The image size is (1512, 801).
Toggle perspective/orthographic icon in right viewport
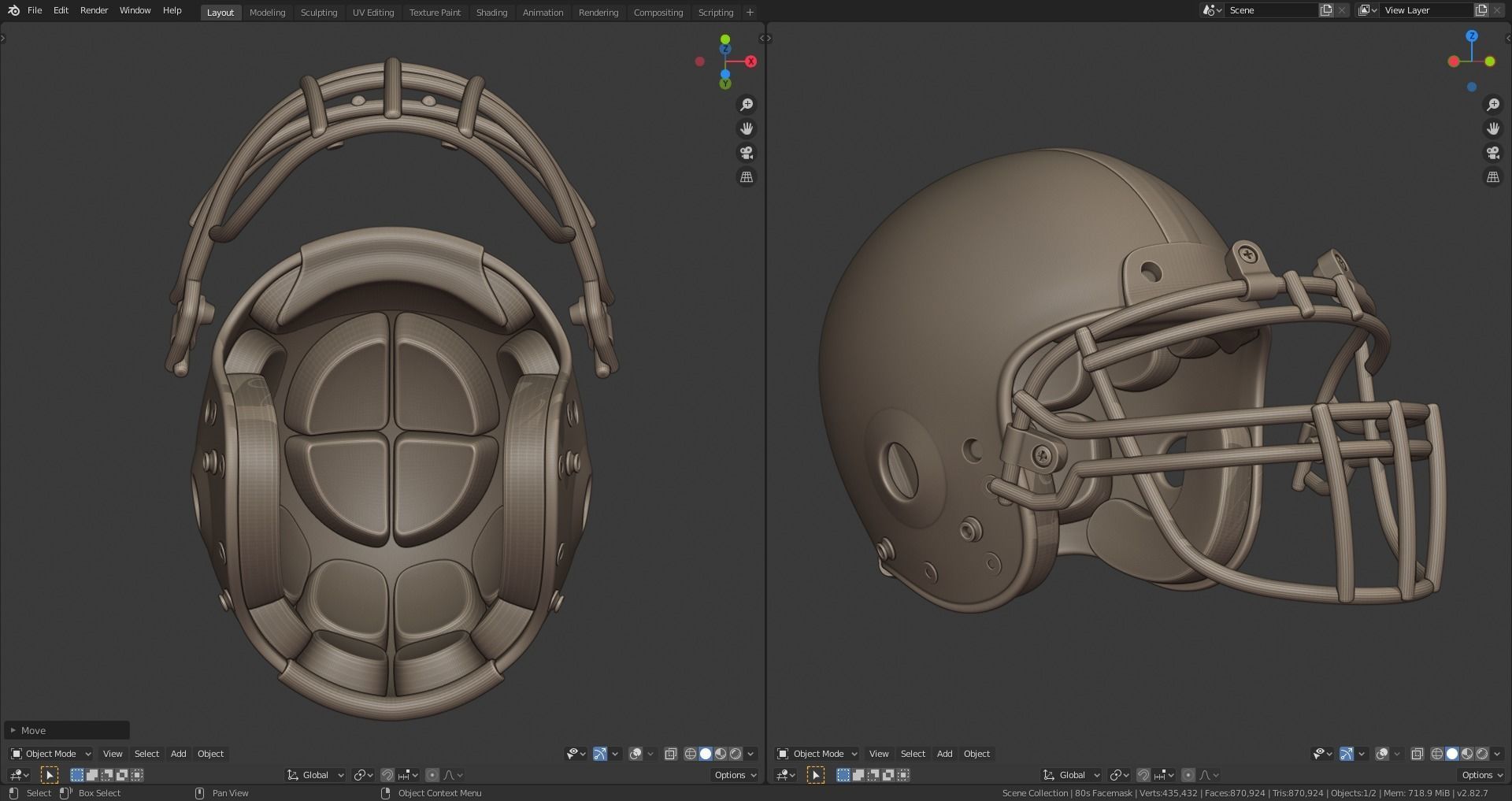[x=1493, y=177]
